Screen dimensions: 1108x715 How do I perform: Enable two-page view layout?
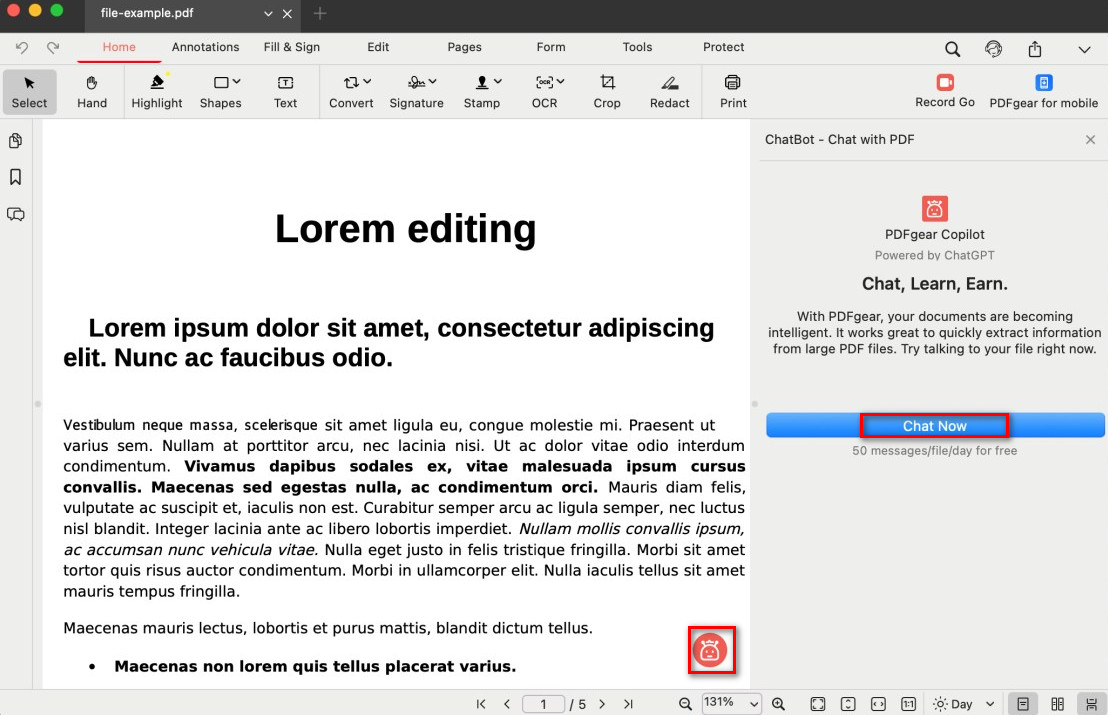pyautogui.click(x=1057, y=704)
